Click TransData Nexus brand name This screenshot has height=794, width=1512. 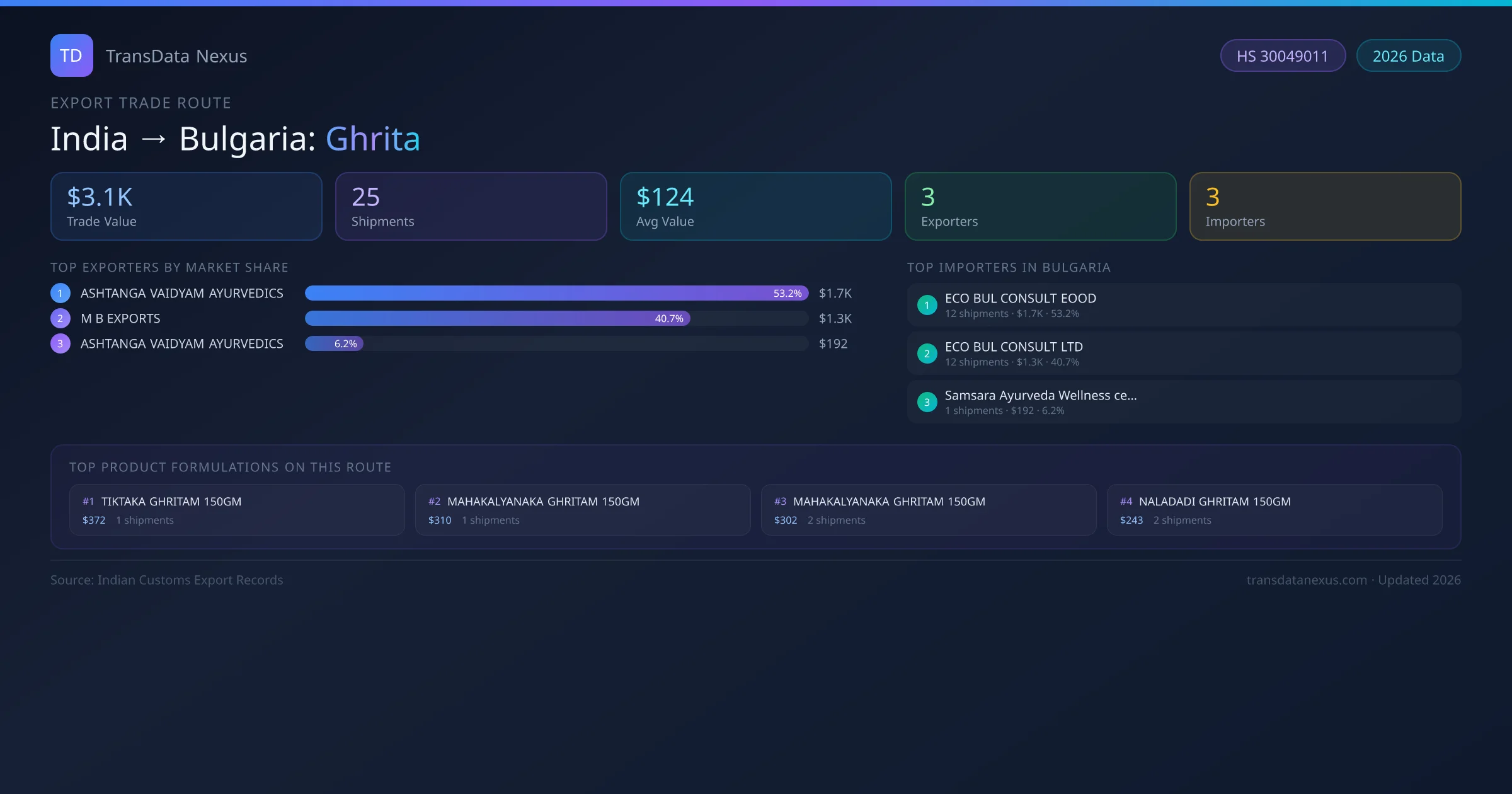176,56
